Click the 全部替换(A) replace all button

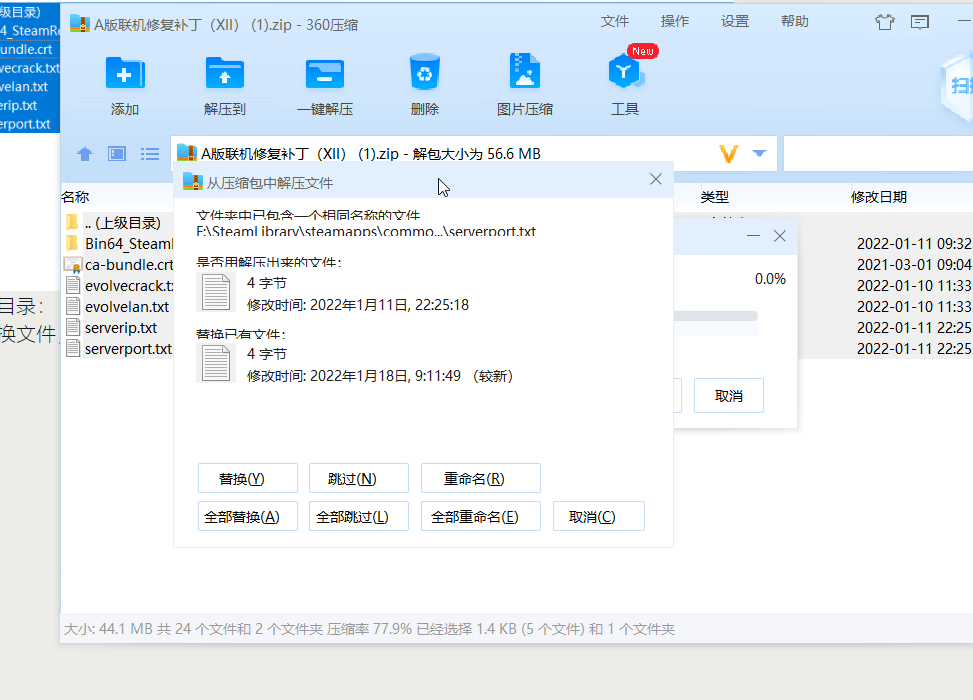tap(248, 516)
